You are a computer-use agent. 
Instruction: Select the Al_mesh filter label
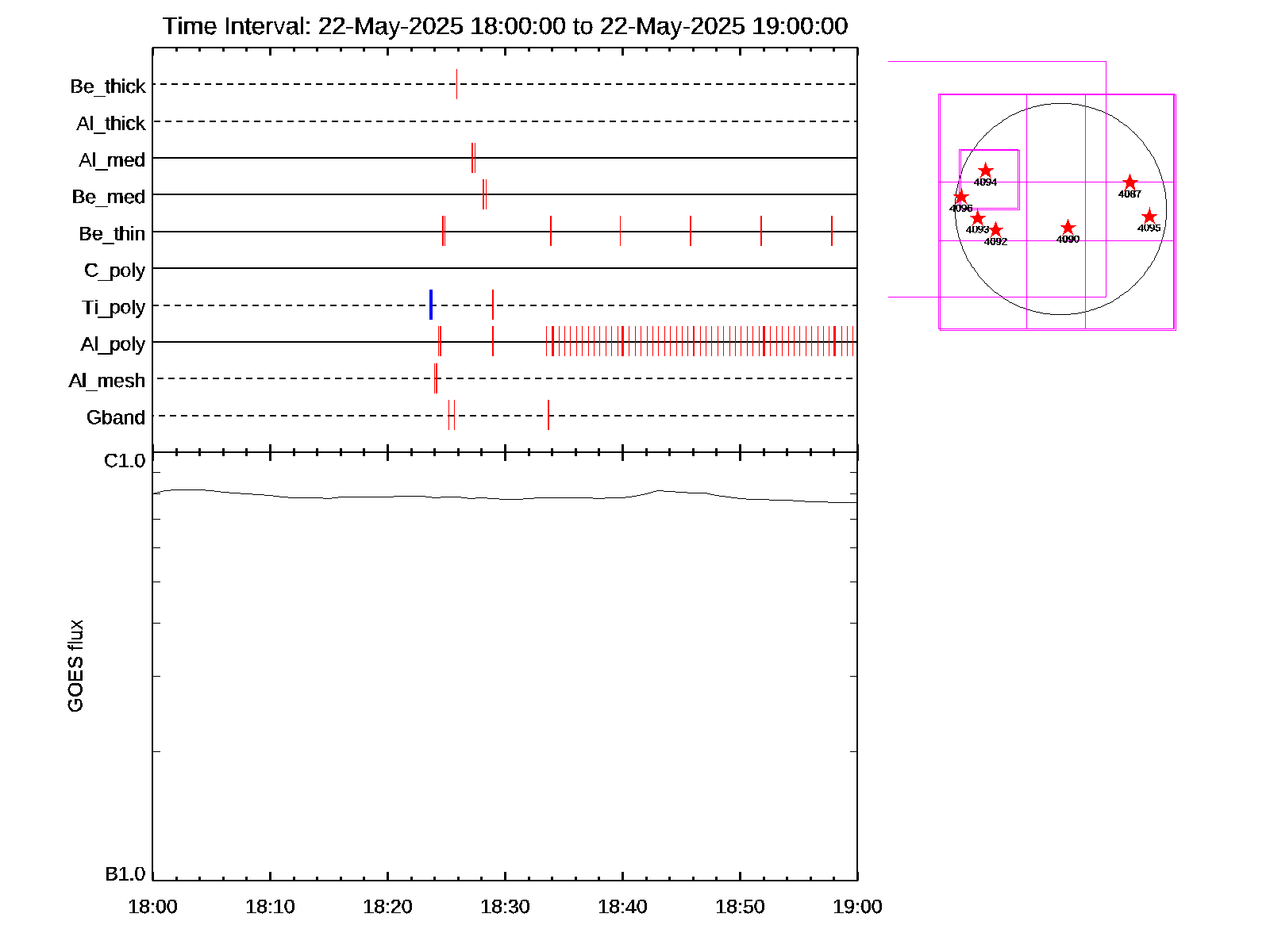[x=107, y=381]
